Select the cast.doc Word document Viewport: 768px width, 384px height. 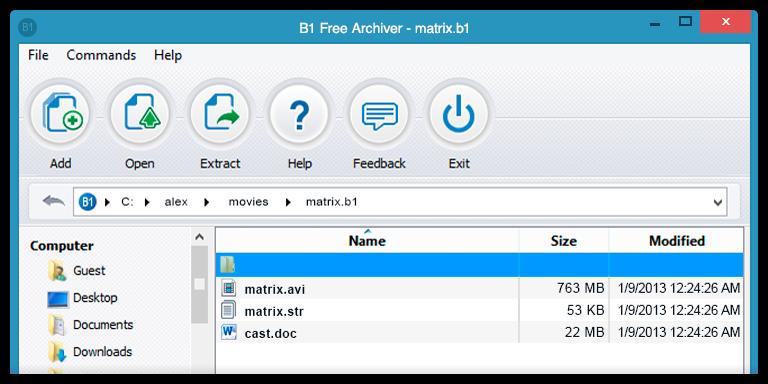(x=270, y=333)
